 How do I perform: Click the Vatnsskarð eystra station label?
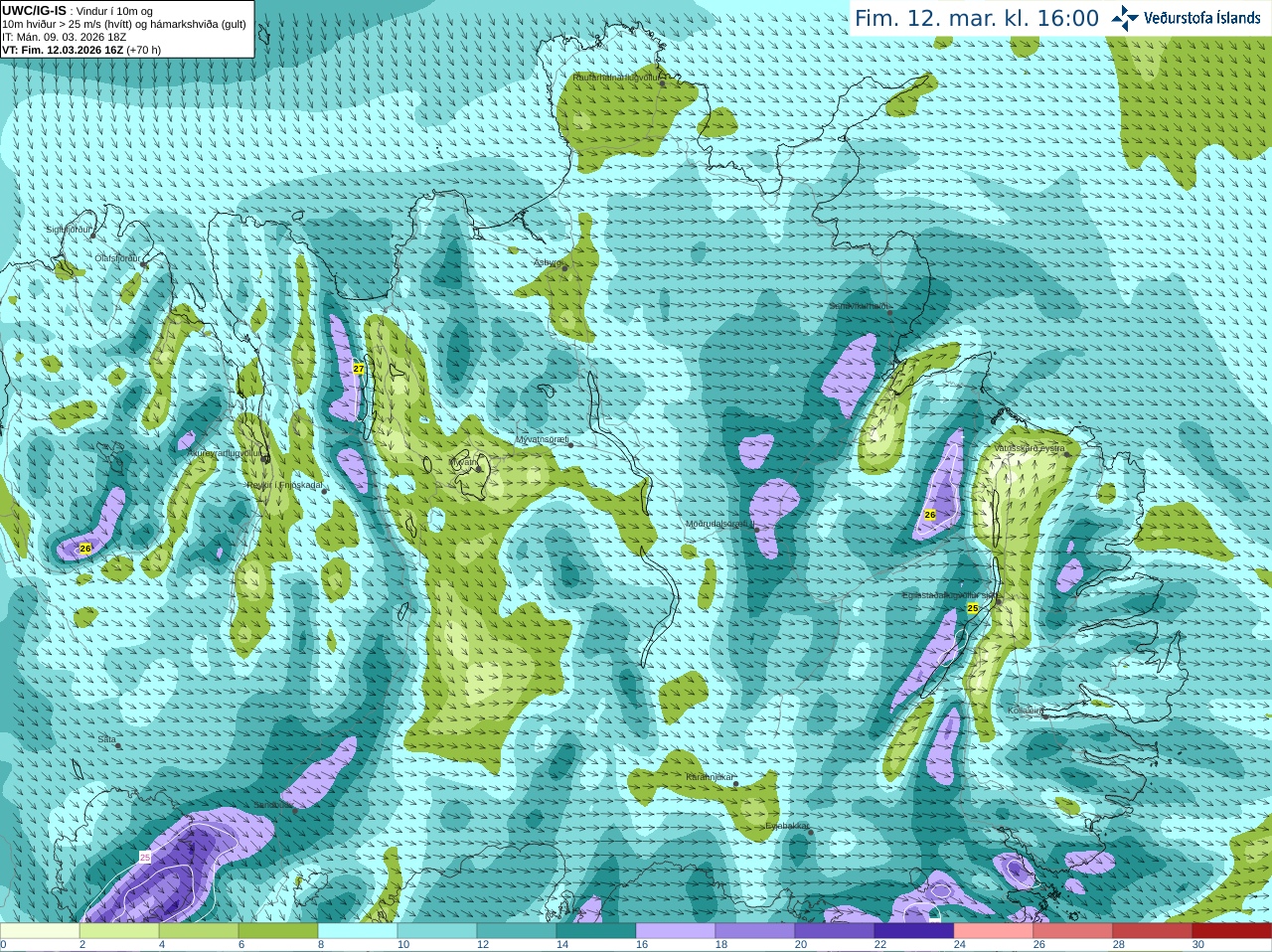pyautogui.click(x=1030, y=448)
